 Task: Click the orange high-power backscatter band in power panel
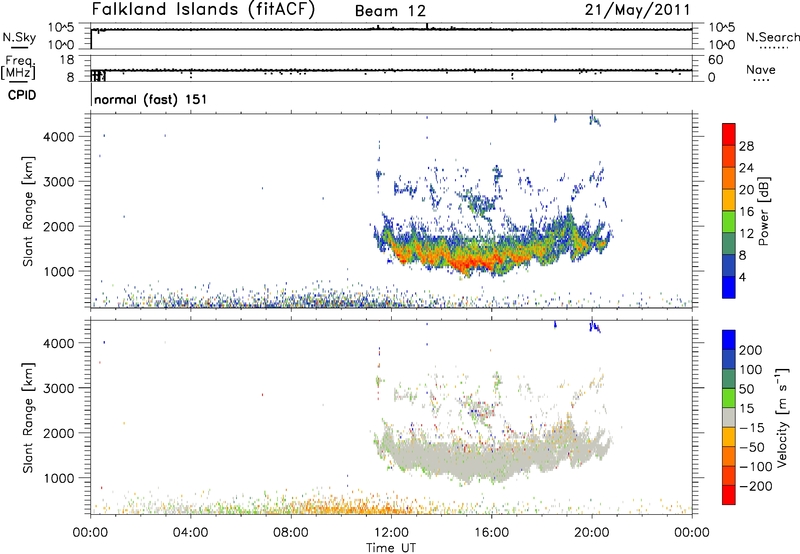click(474, 263)
